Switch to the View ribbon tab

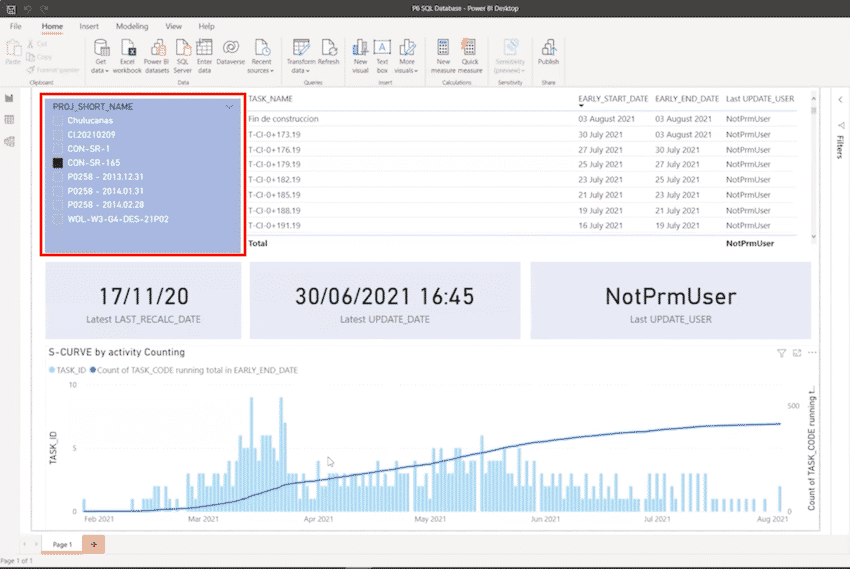pos(173,26)
